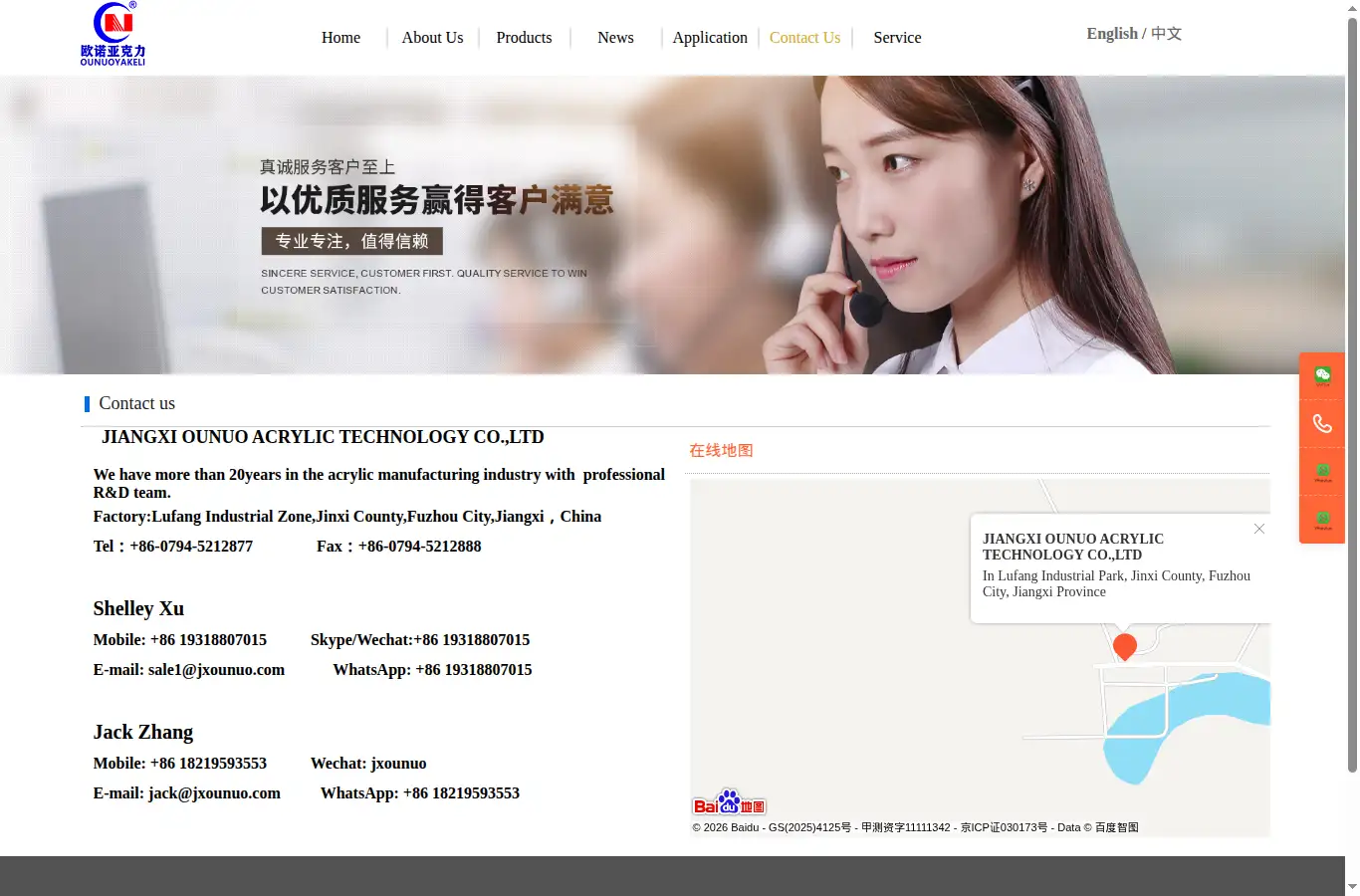Navigate to the News page
Image resolution: width=1360 pixels, height=896 pixels.
(x=615, y=38)
